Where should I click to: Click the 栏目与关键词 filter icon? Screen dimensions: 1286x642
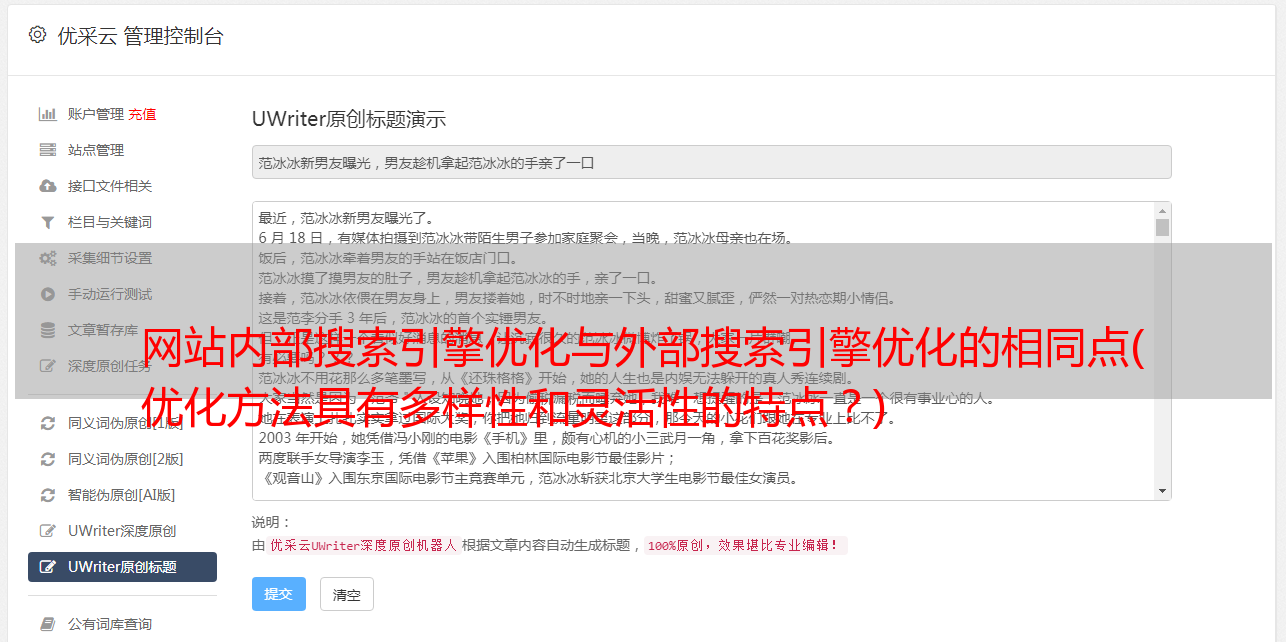tap(47, 222)
